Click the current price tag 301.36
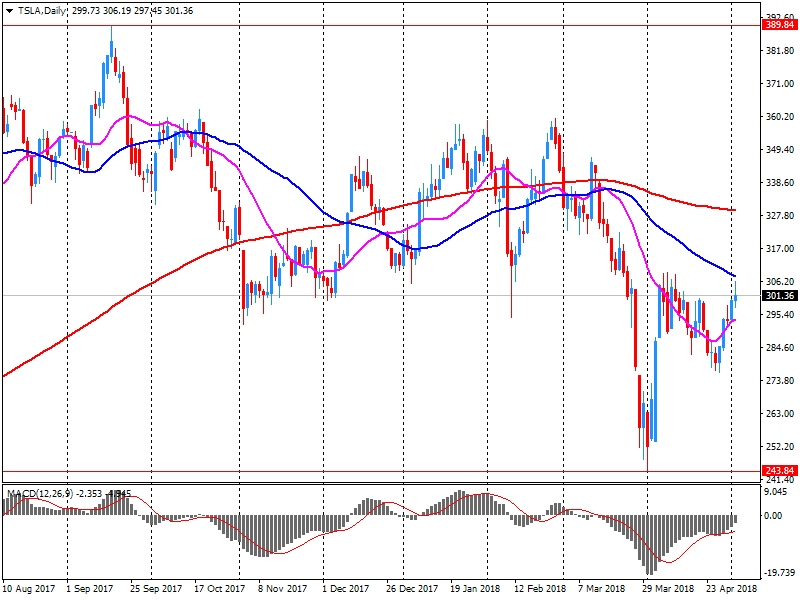Screen dimensions: 800x600 tap(778, 296)
